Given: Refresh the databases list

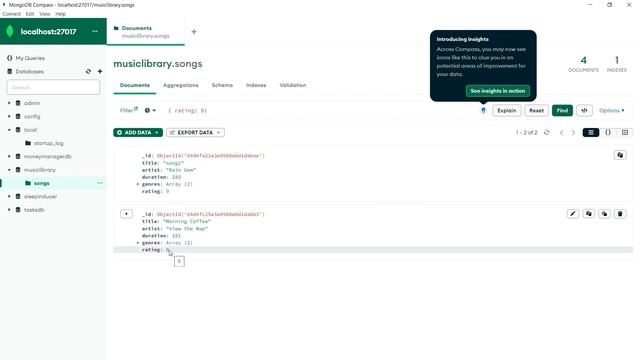Looking at the screenshot, I should tap(88, 71).
